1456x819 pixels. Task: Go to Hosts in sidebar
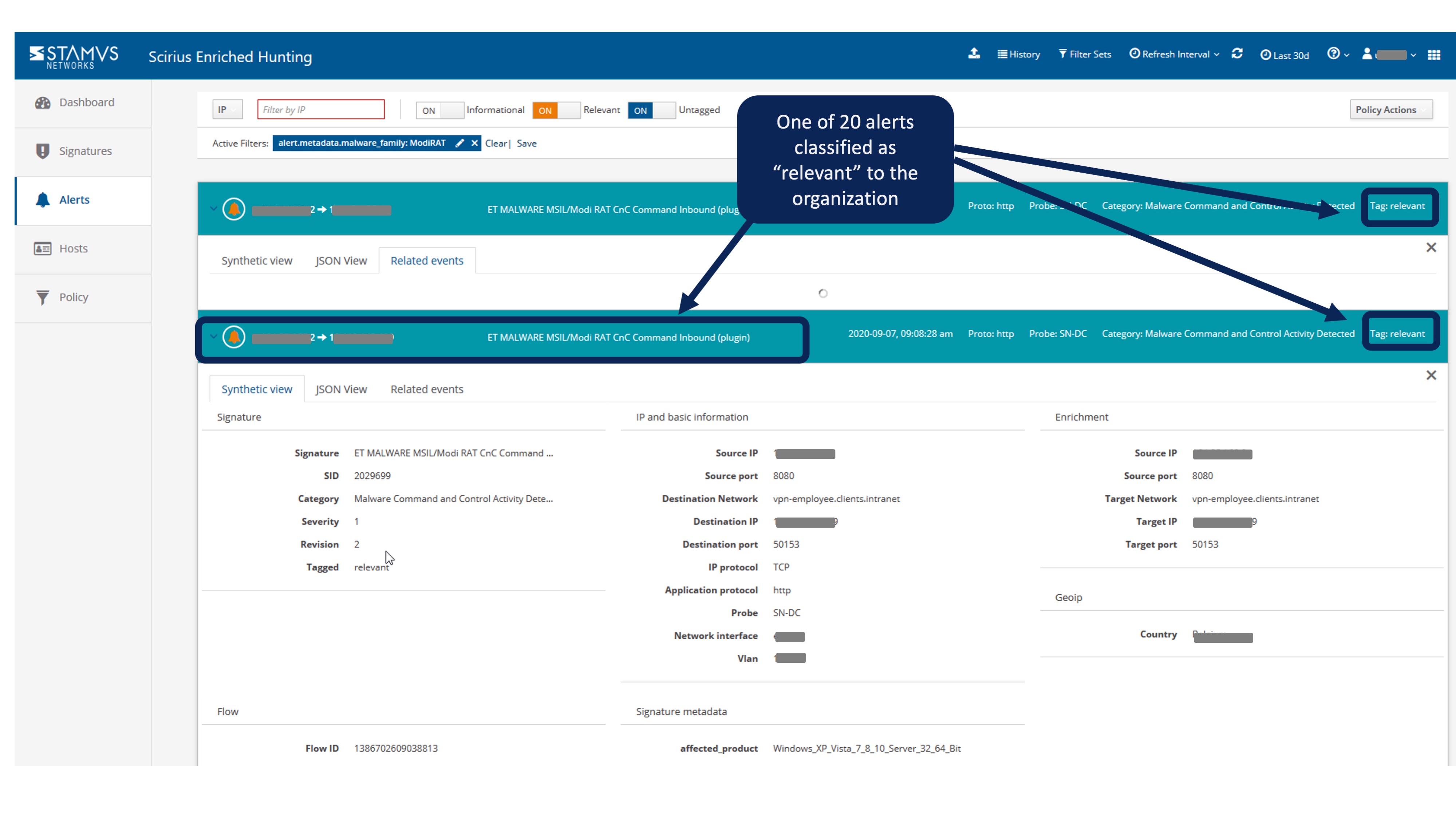tap(73, 248)
